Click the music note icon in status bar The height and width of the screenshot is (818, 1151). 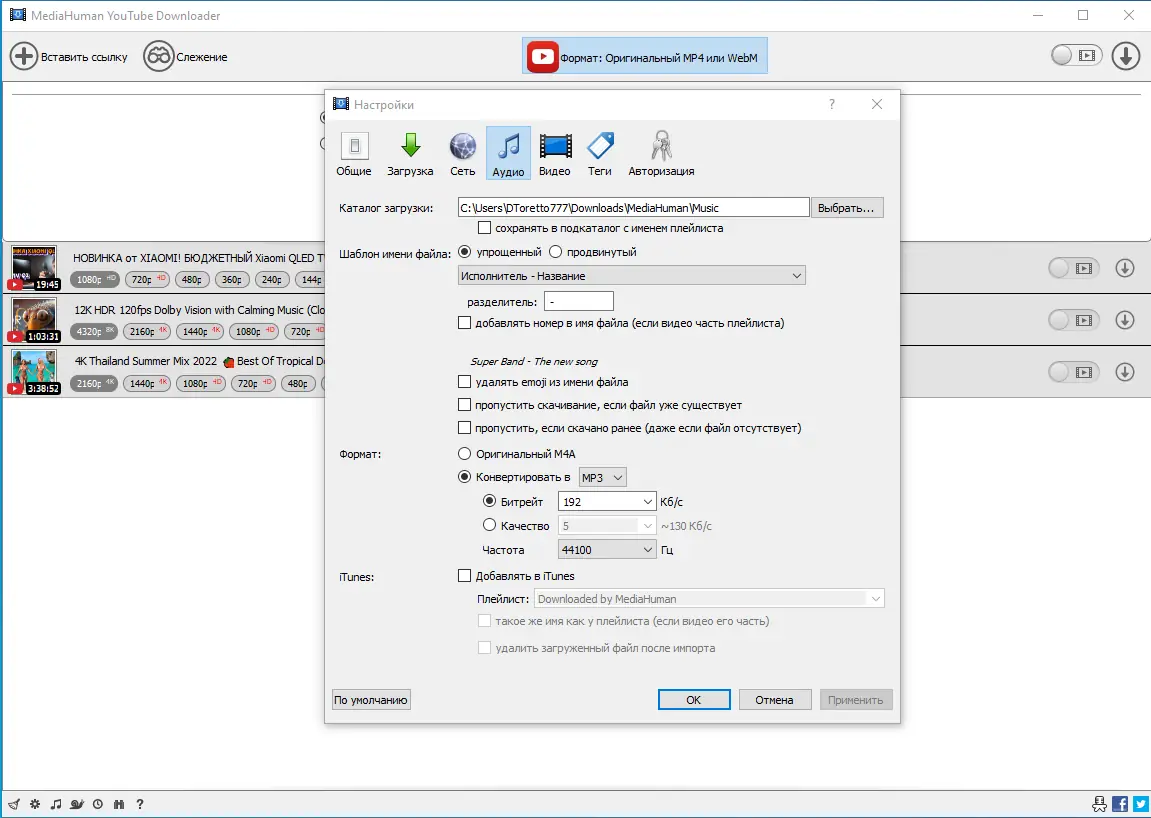coord(56,804)
